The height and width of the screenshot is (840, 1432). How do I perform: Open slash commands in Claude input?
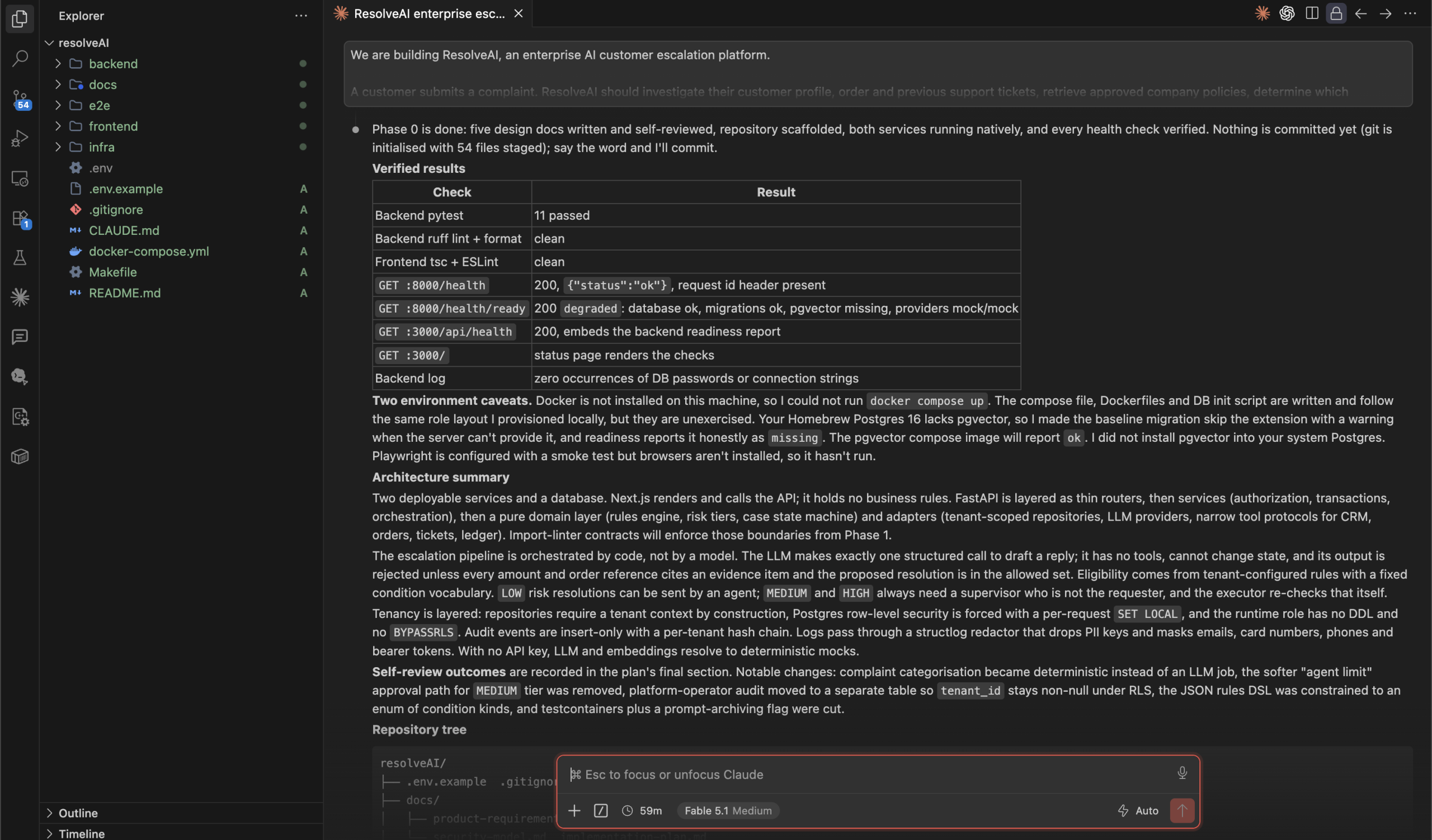point(601,810)
